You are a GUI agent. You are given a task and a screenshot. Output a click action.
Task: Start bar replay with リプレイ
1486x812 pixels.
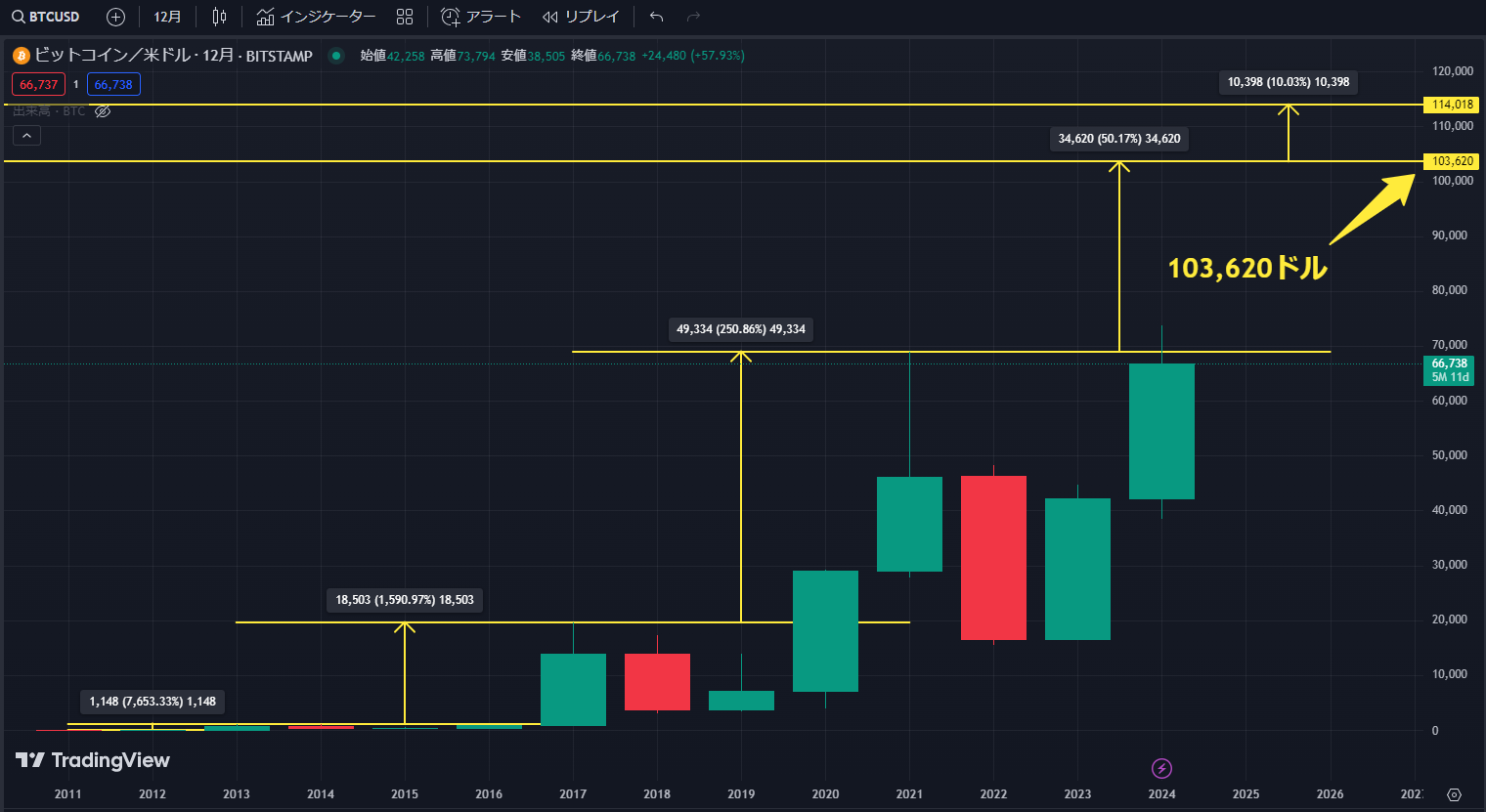point(581,17)
